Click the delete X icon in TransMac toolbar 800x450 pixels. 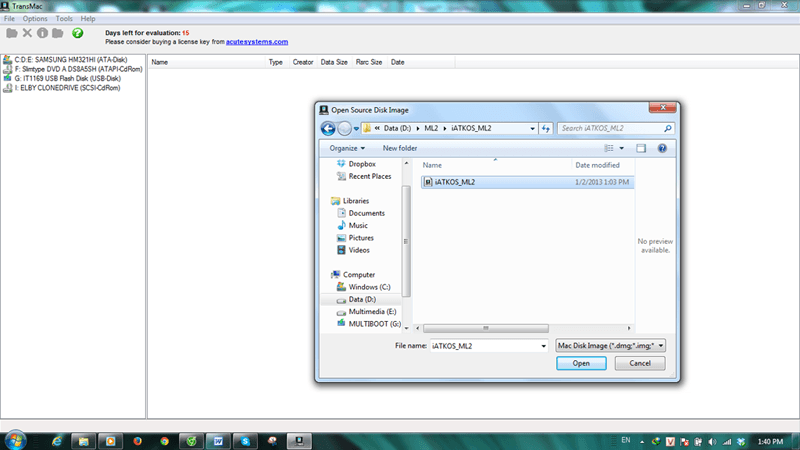27,33
